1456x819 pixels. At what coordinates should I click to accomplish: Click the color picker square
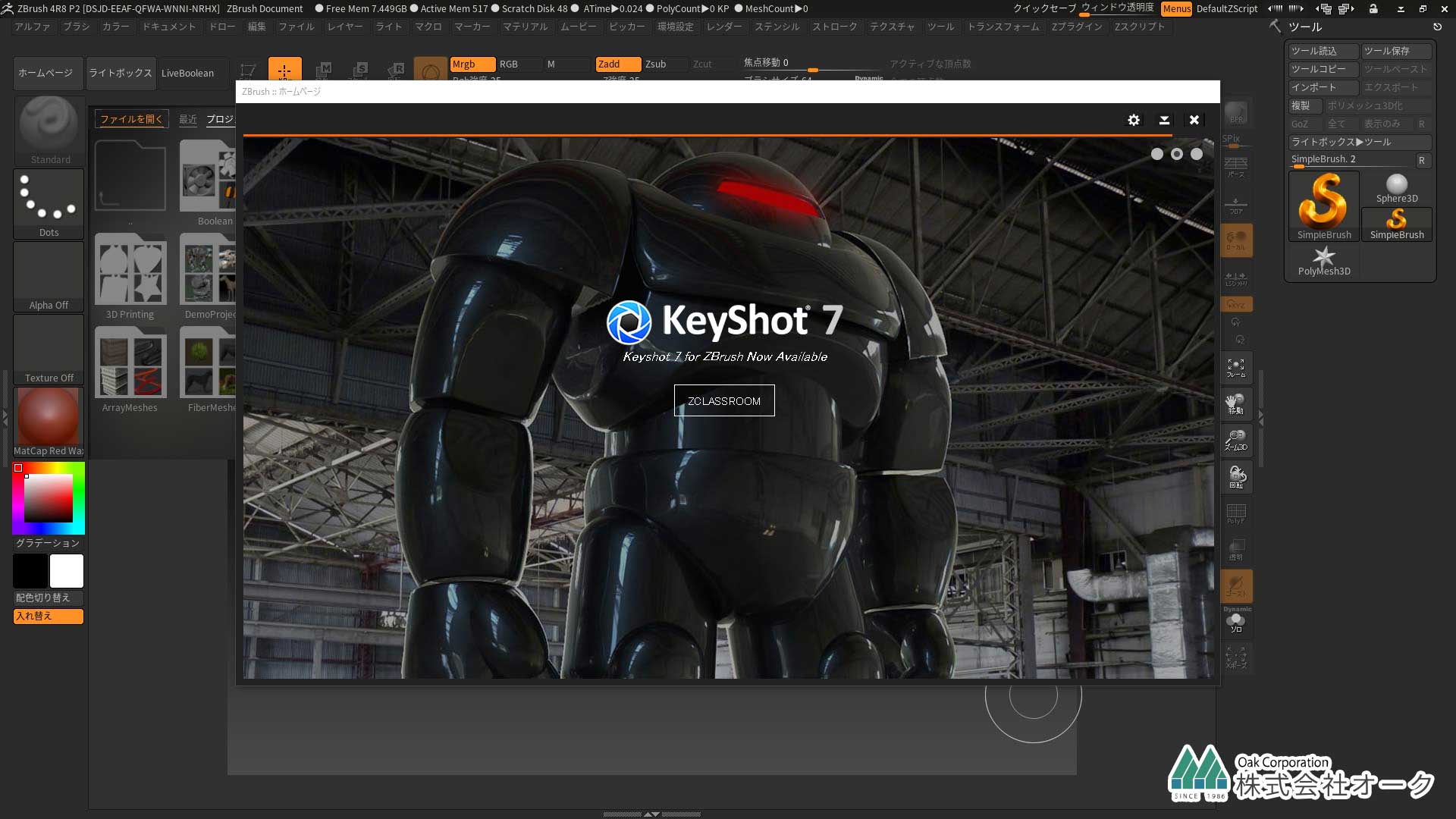(x=49, y=498)
